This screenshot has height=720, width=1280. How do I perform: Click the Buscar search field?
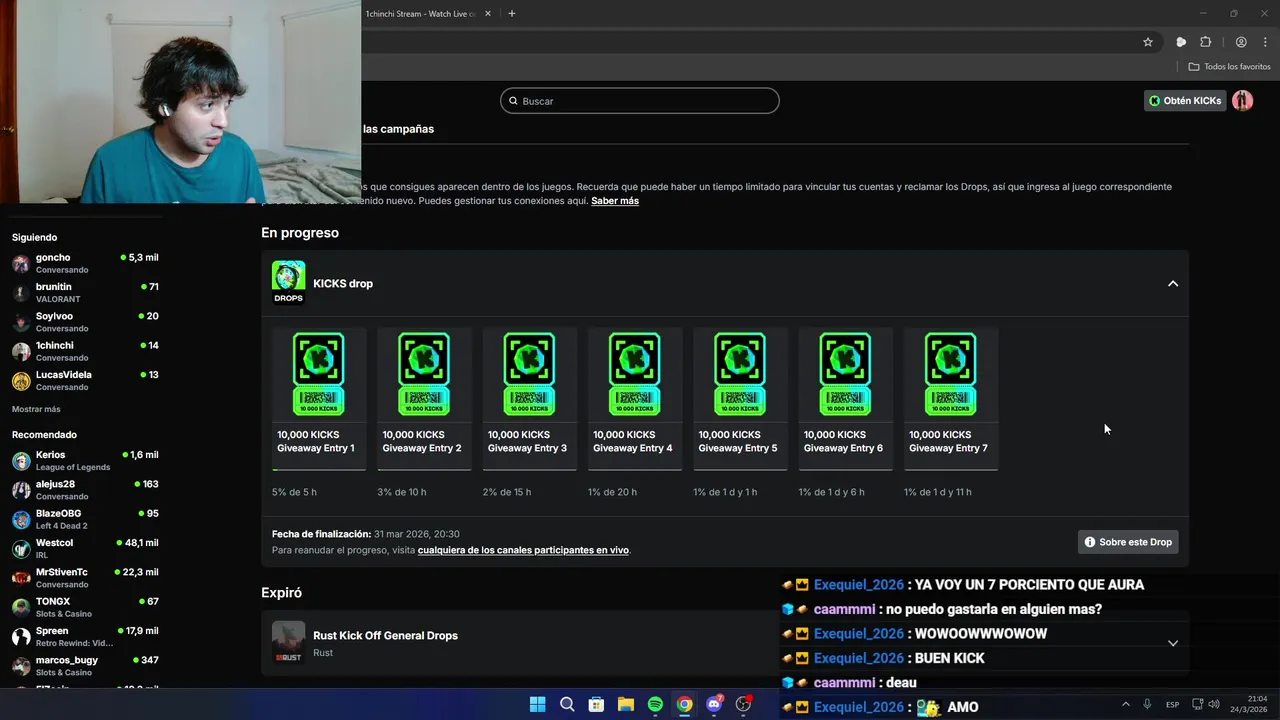tap(639, 101)
